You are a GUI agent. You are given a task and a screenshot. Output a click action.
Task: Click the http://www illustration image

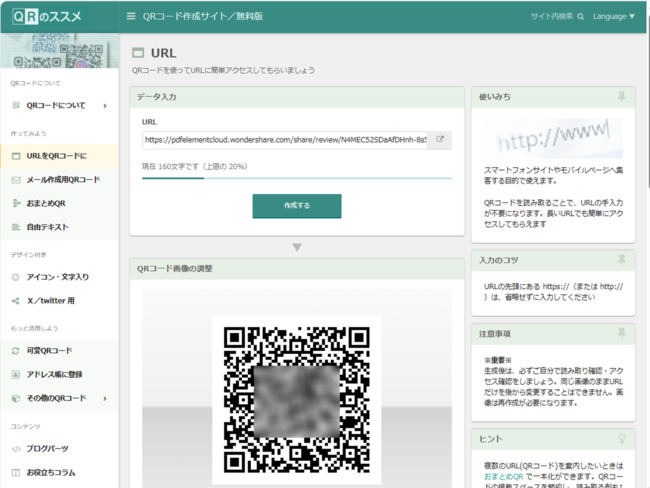pos(553,138)
